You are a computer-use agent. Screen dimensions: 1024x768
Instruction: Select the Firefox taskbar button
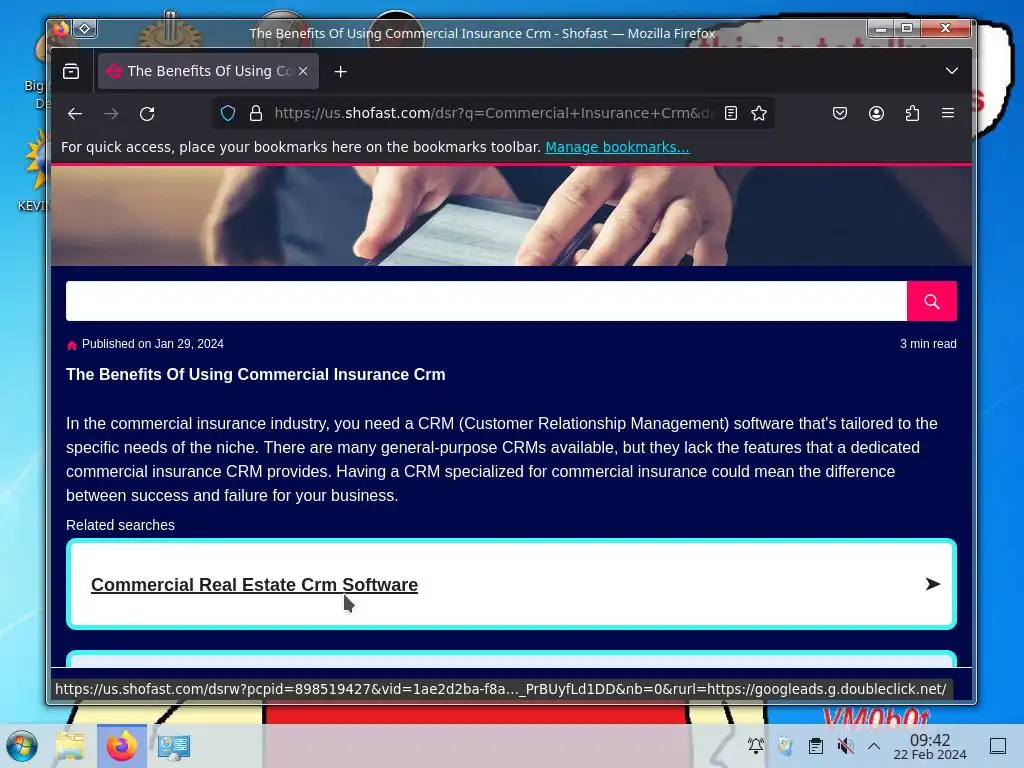[121, 746]
